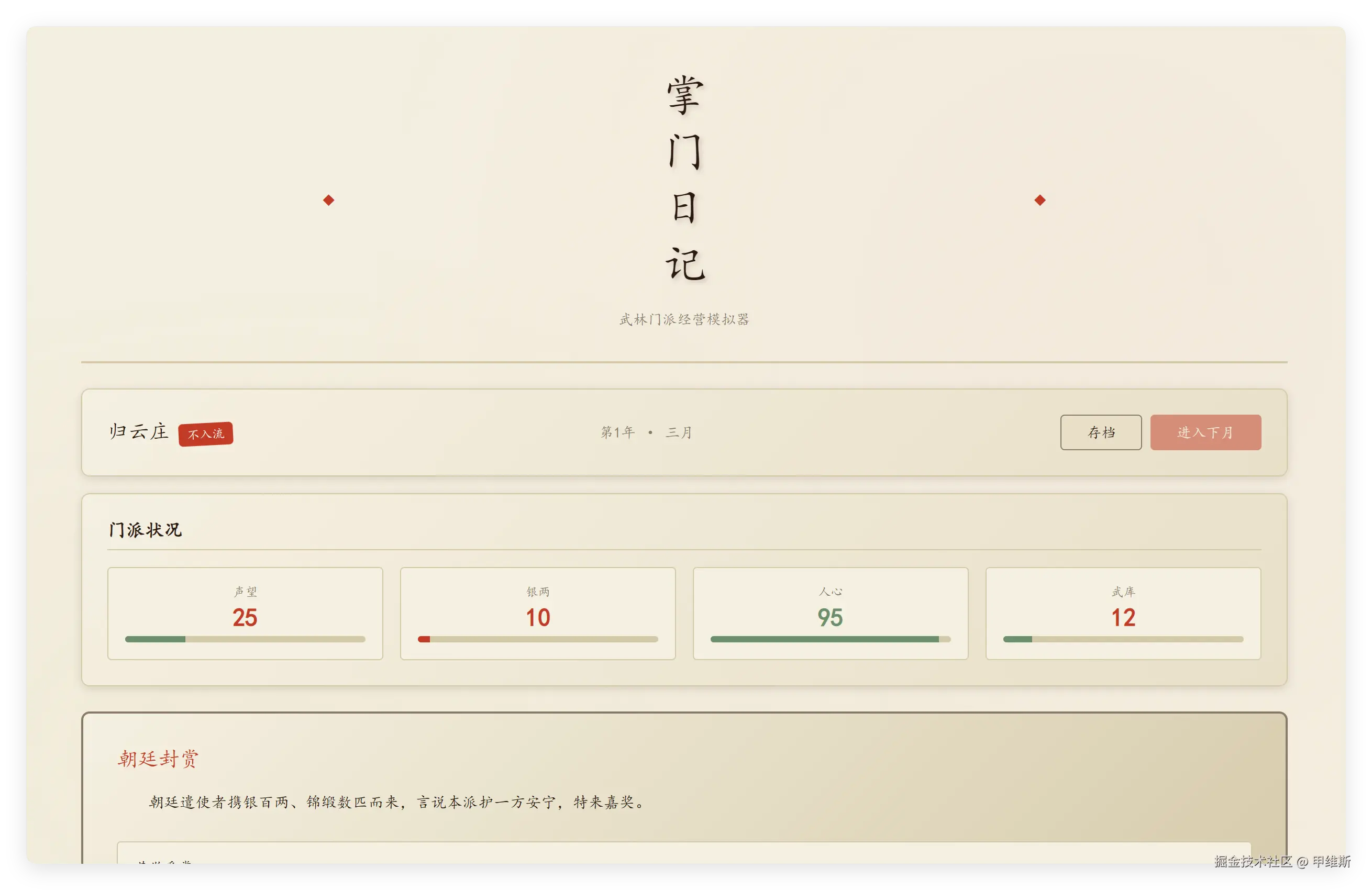Click the 声望 label
Image resolution: width=1372 pixels, height=890 pixels.
pos(245,592)
